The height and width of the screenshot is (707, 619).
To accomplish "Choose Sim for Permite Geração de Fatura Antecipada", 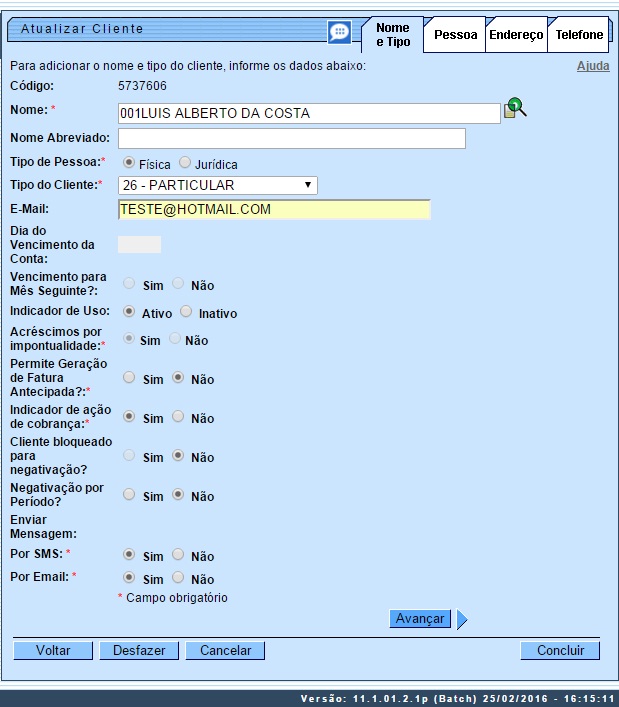I will 129,378.
